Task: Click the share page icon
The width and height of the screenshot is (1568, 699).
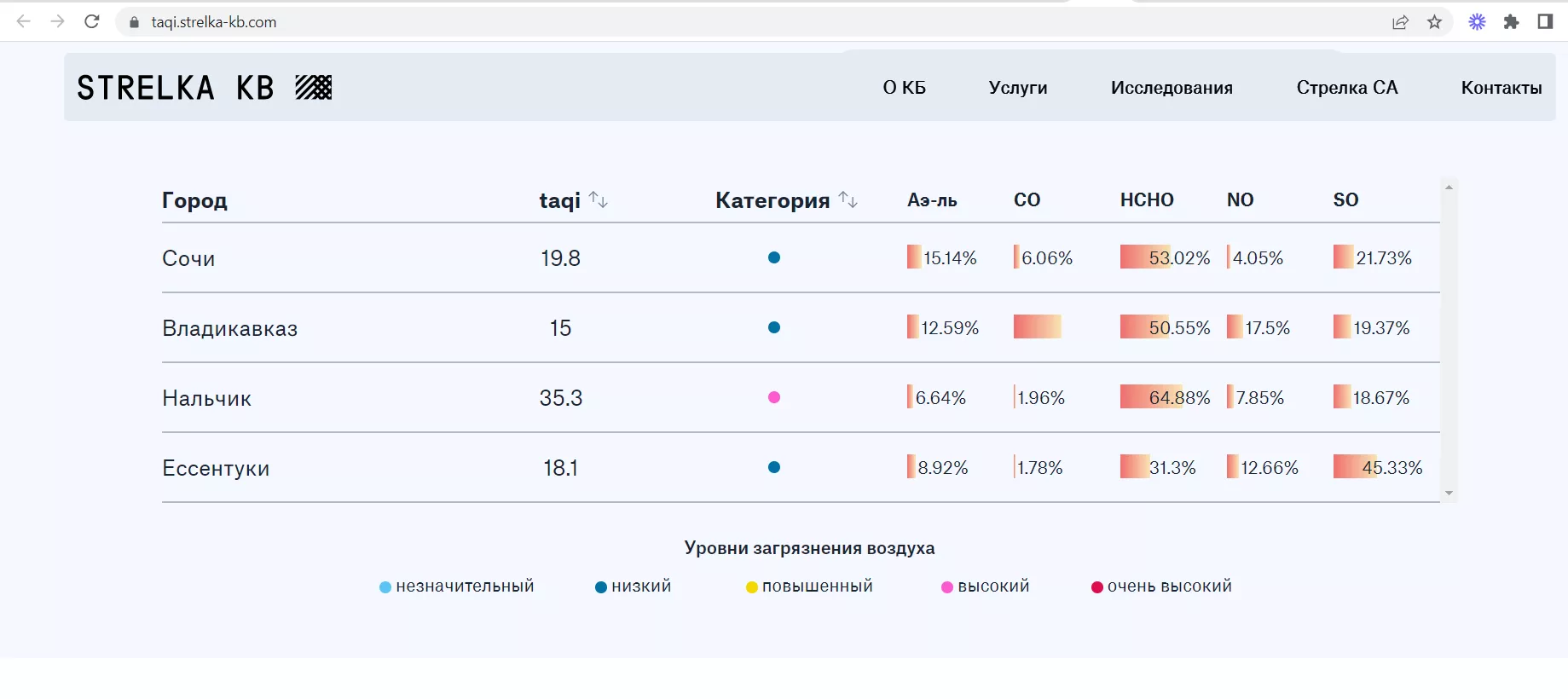Action: (1400, 22)
